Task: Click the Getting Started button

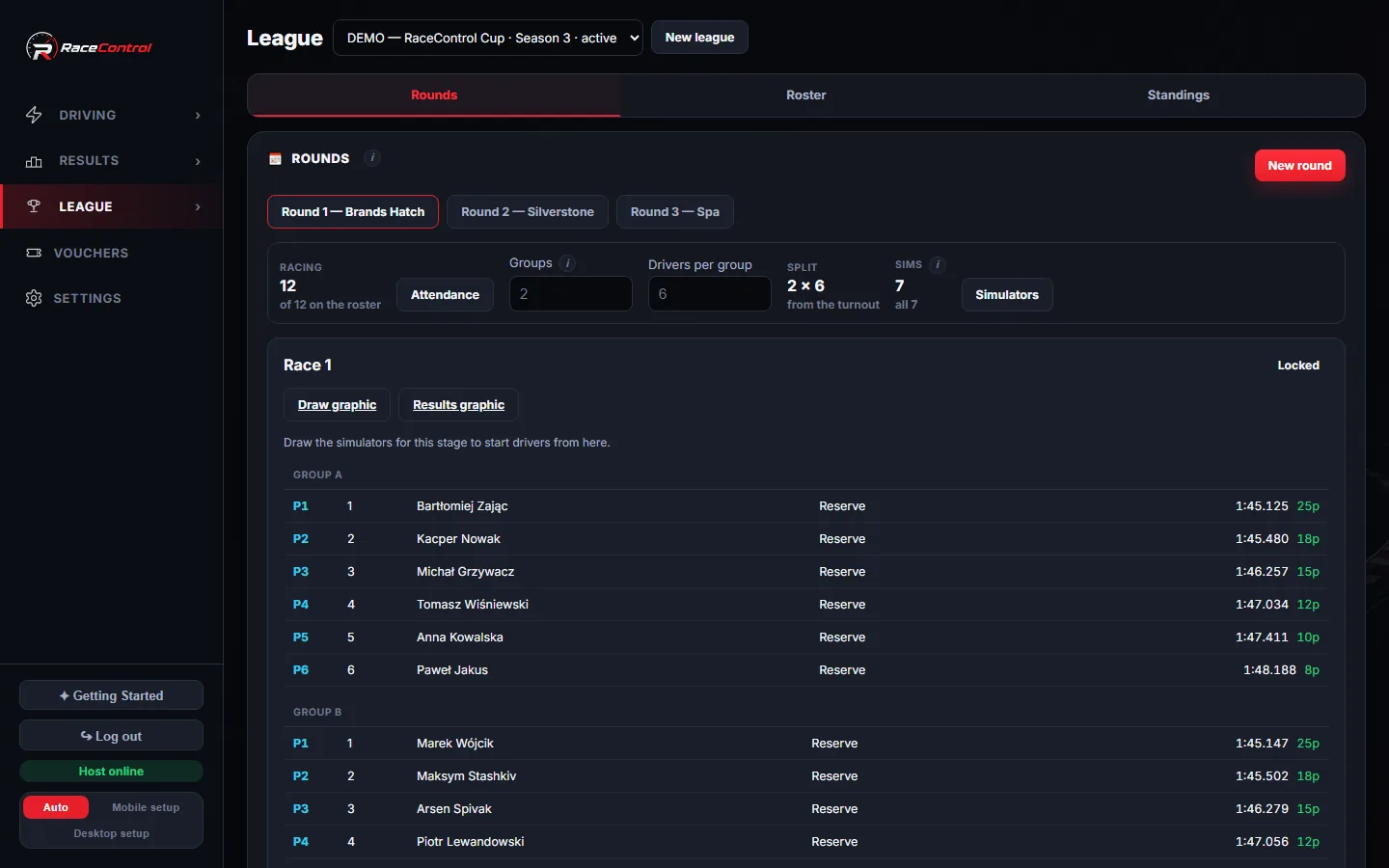Action: [112, 695]
